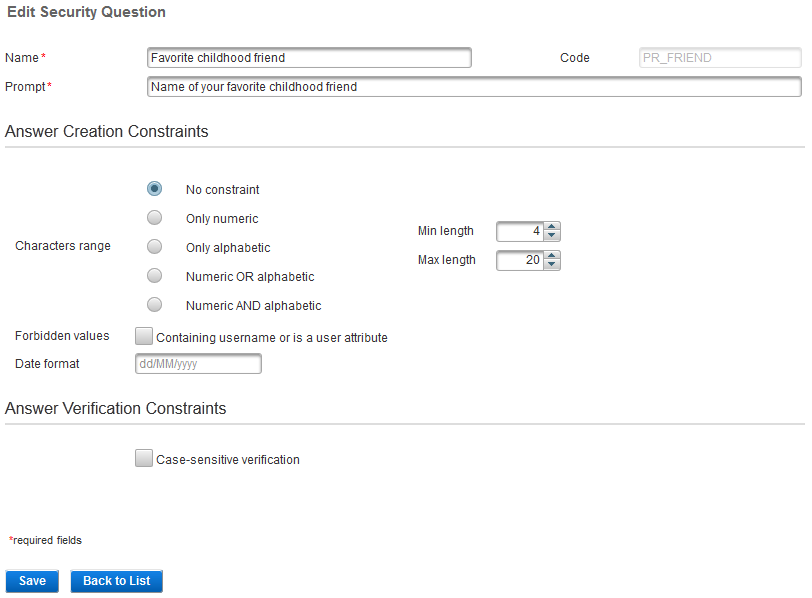Increase the Min length value

pos(551,226)
